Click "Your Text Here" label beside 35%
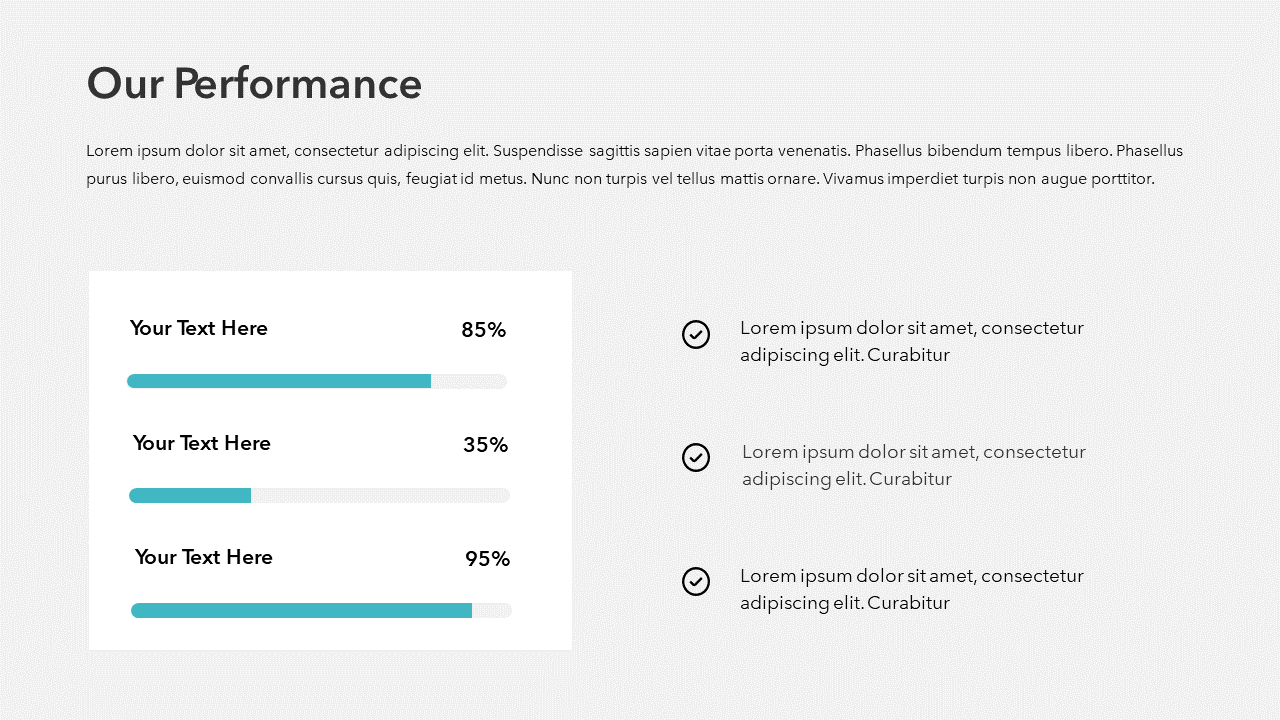 [x=202, y=443]
